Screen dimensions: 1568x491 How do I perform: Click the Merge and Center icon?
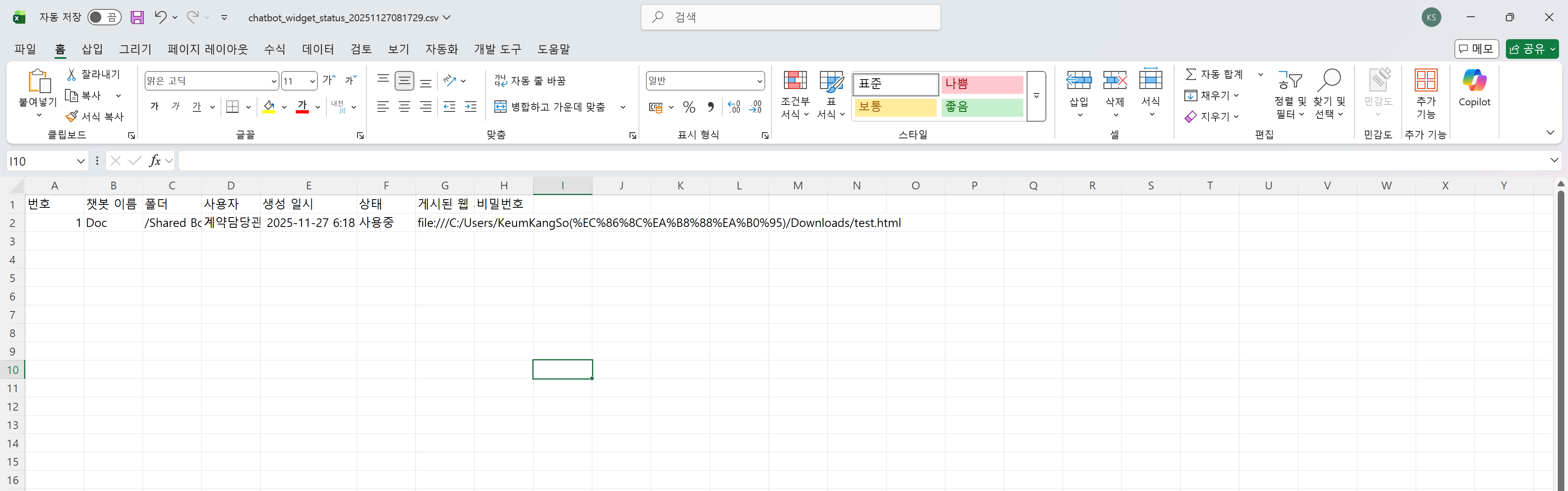[x=500, y=107]
